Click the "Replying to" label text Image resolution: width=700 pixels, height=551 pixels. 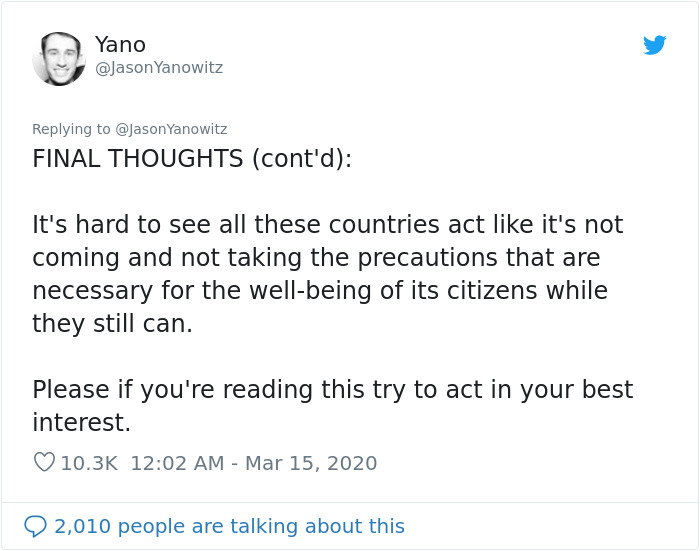[71, 129]
